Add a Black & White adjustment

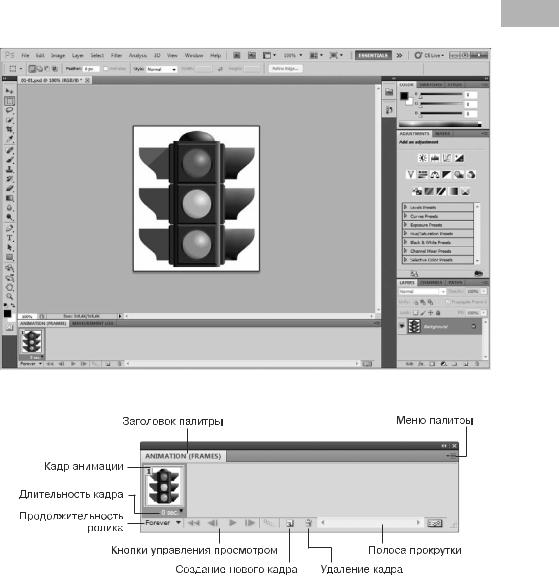pyautogui.click(x=447, y=174)
